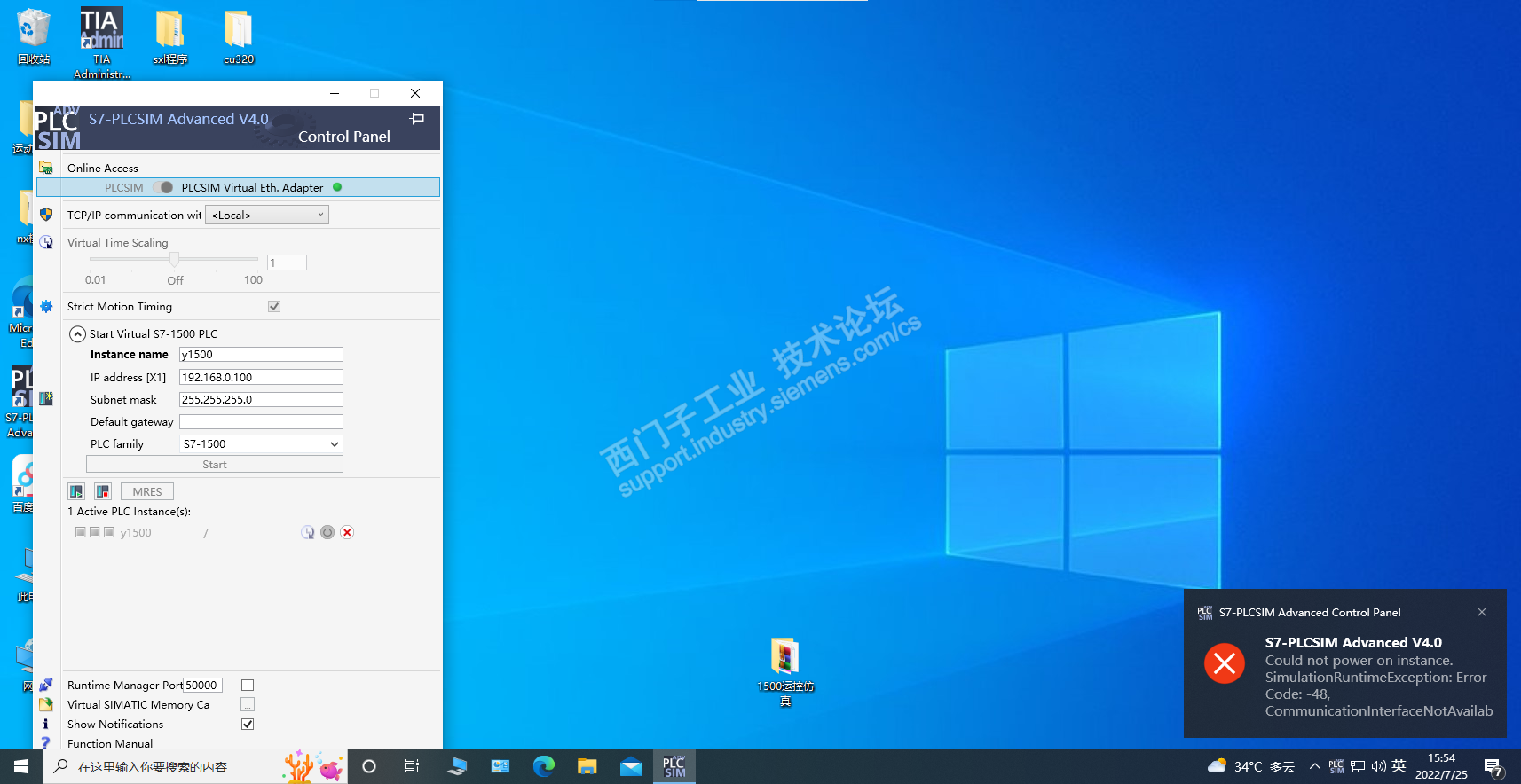
Task: Click the IP address [X1] field
Action: coord(261,377)
